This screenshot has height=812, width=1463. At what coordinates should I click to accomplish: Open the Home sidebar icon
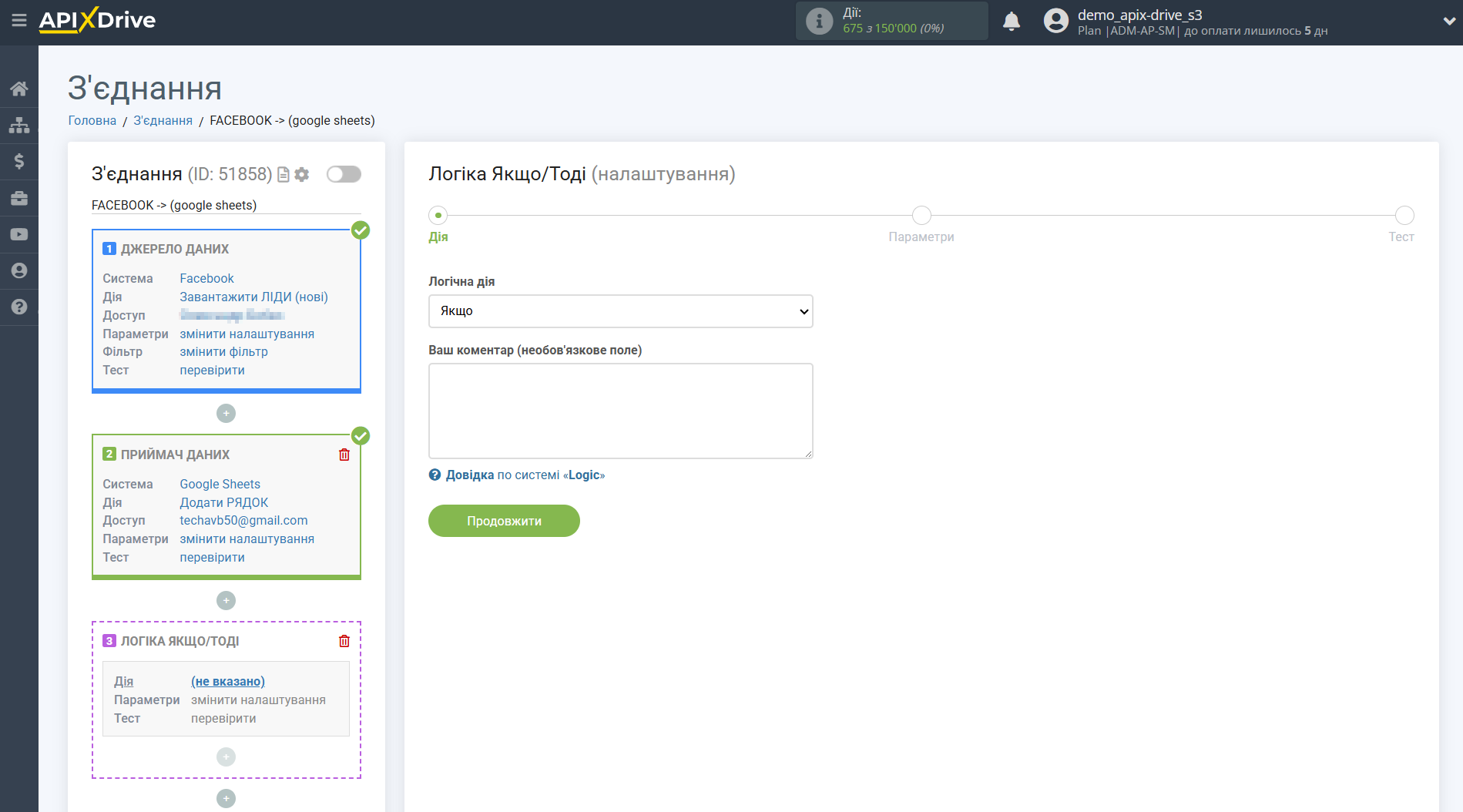tap(19, 89)
